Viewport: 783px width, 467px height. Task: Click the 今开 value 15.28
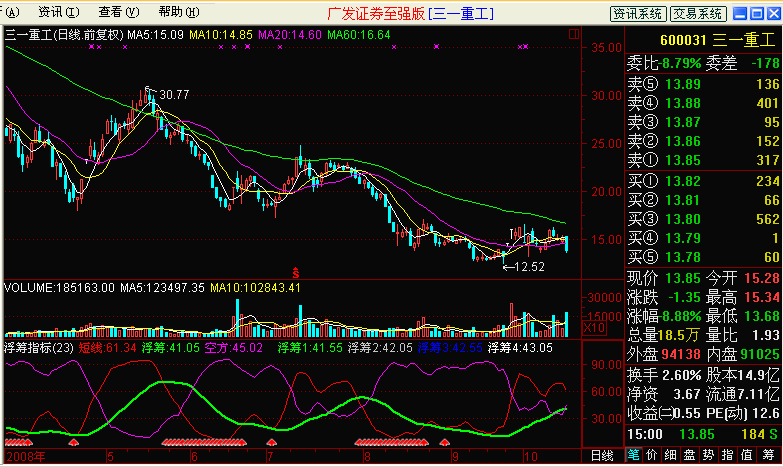click(762, 278)
